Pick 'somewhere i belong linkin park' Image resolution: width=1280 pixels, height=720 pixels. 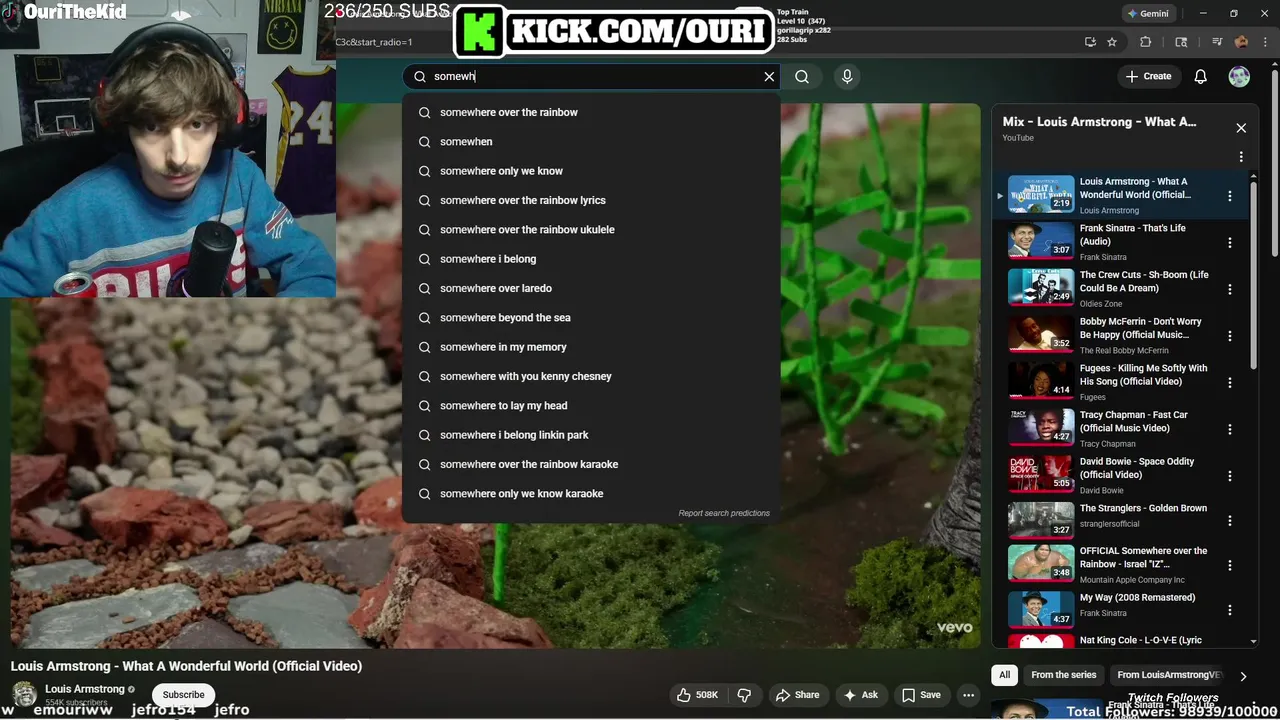coord(591,435)
